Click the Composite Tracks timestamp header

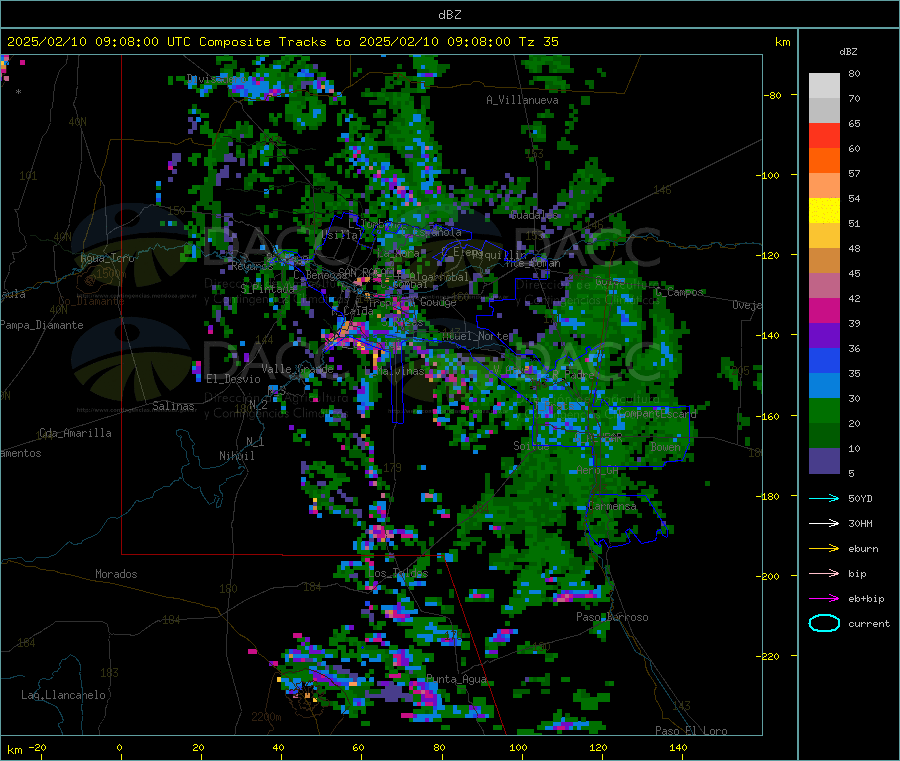[282, 42]
